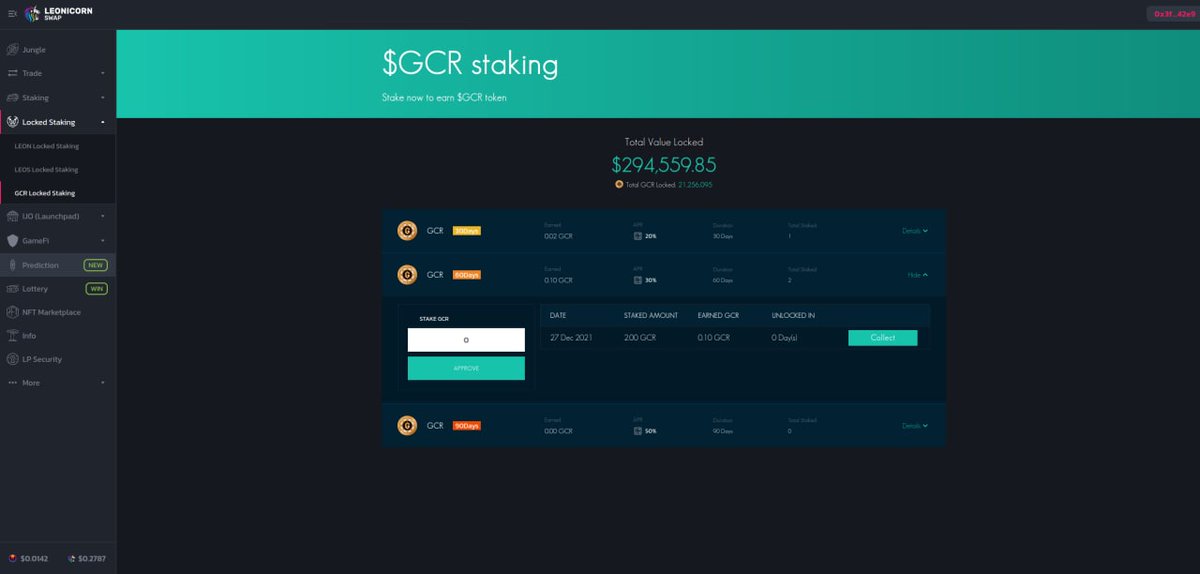Click the UNLOCKED IN column header
This screenshot has width=1200, height=574.
pos(793,315)
